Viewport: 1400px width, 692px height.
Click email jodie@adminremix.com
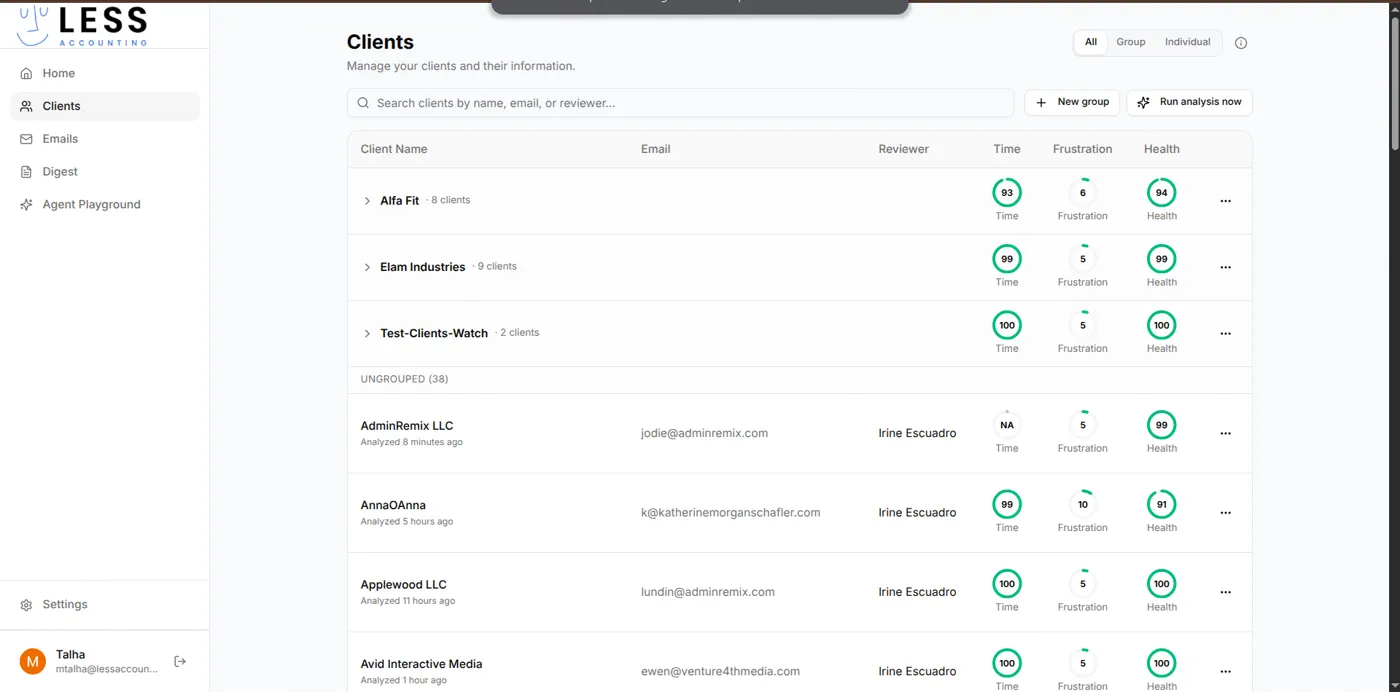pyautogui.click(x=704, y=433)
